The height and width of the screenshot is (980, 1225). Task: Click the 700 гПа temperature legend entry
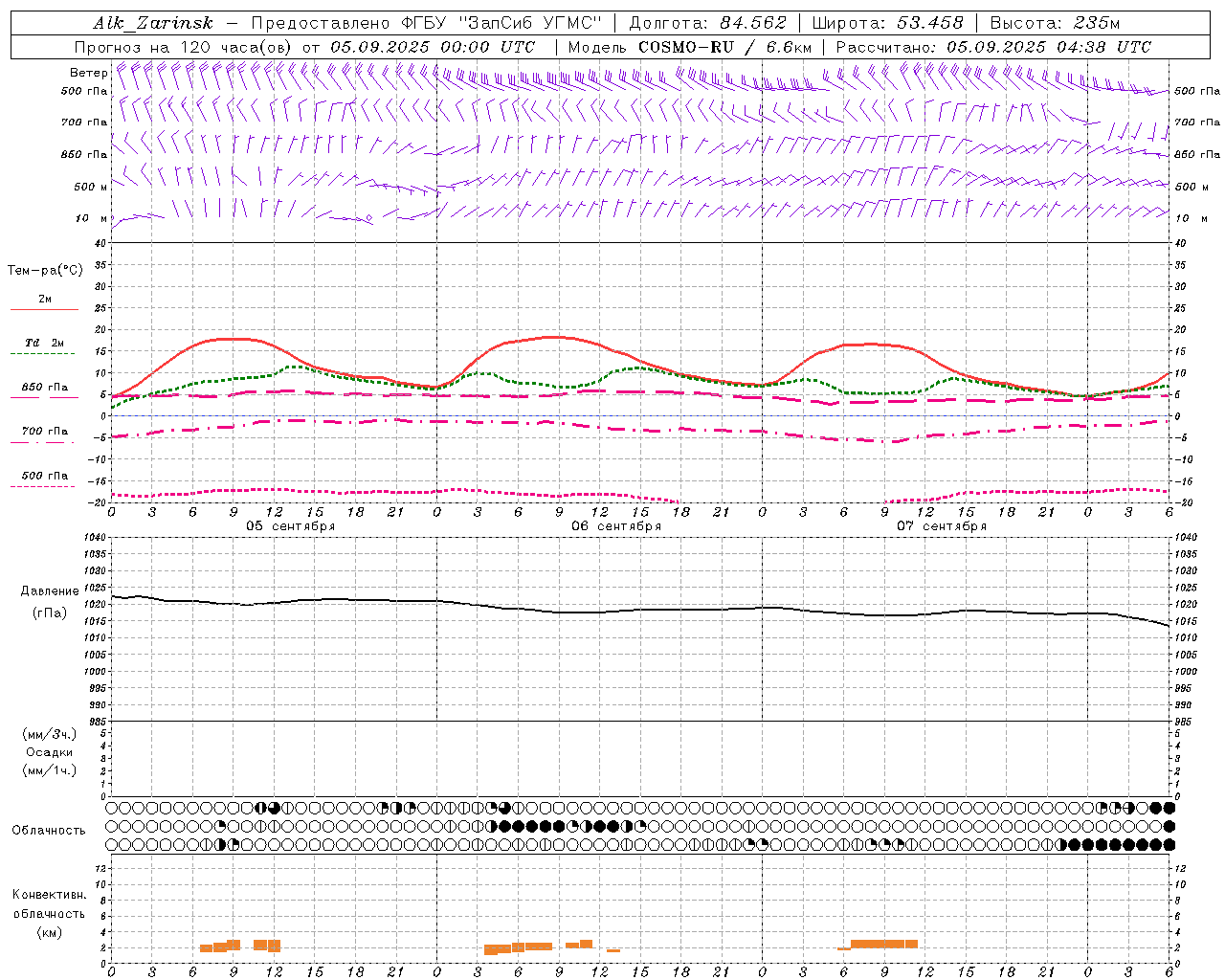point(45,432)
